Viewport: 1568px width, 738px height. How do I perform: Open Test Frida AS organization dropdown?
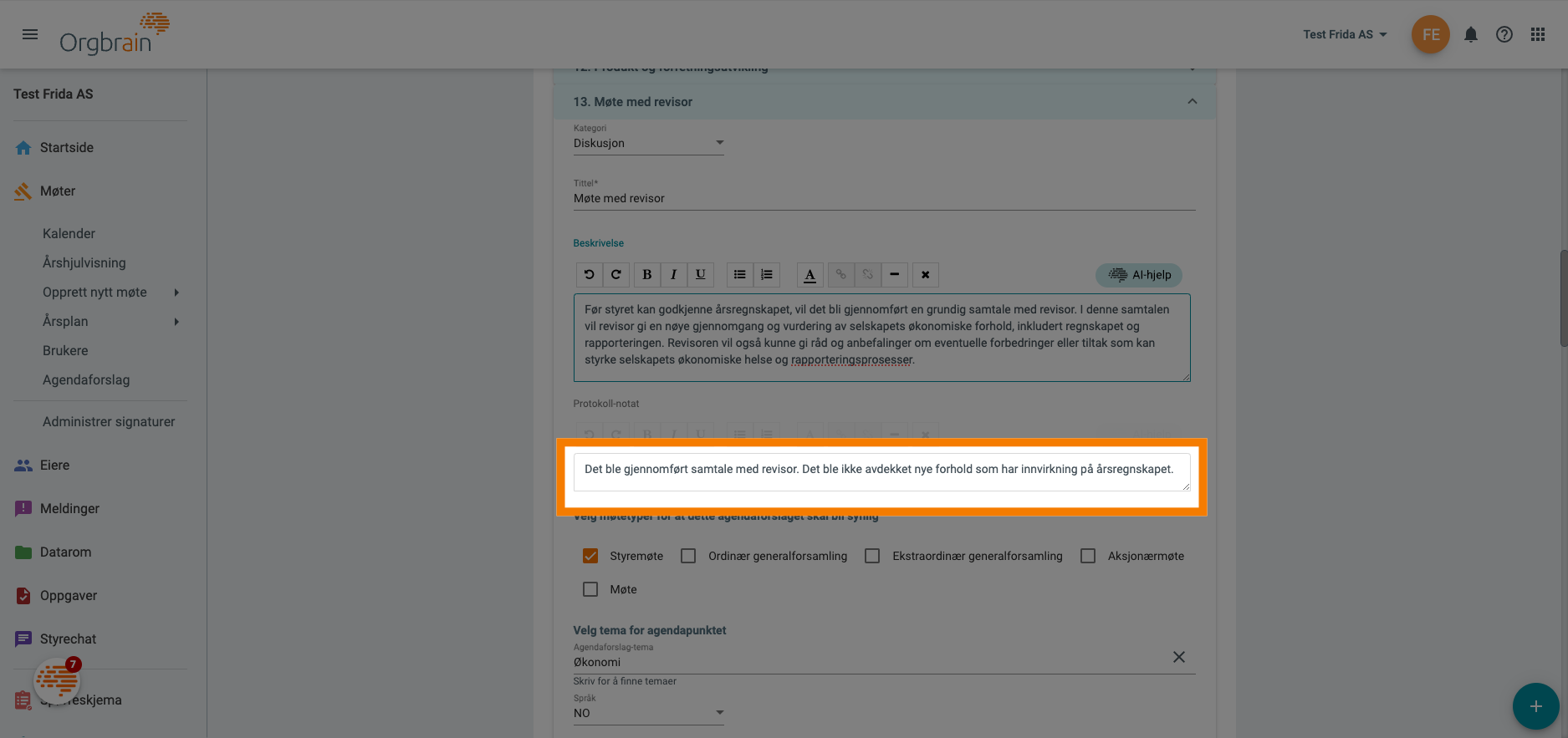(x=1345, y=34)
